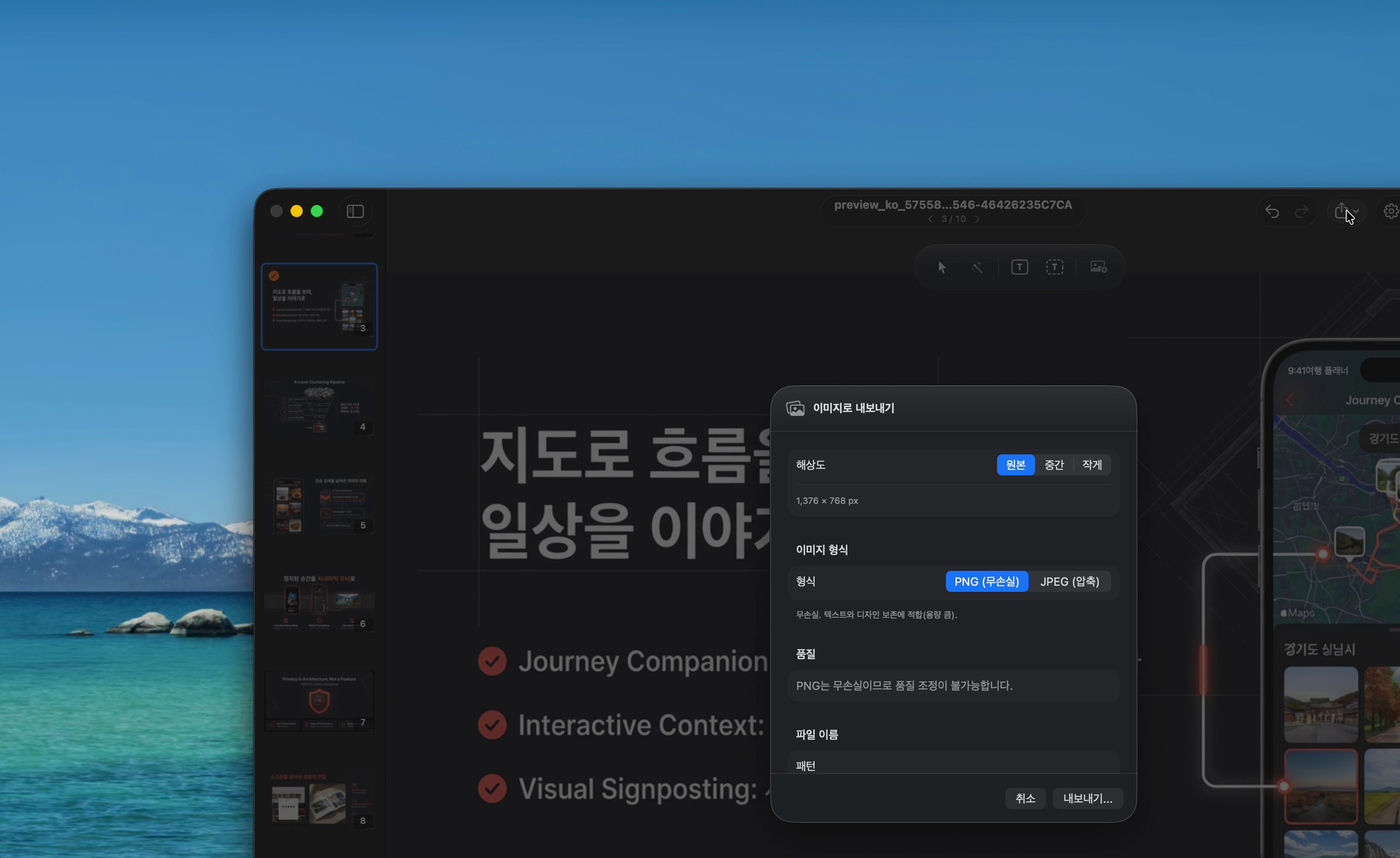Click the PNG 무손실 quality notice text
1400x858 pixels.
pos(904,686)
